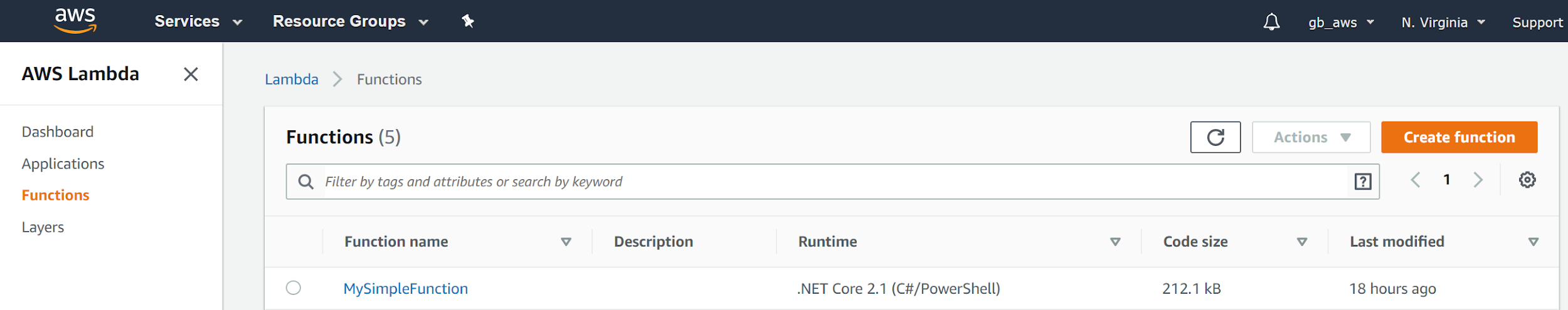Viewport: 1568px width, 310px height.
Task: Click the Functions (5) heading
Action: (343, 137)
